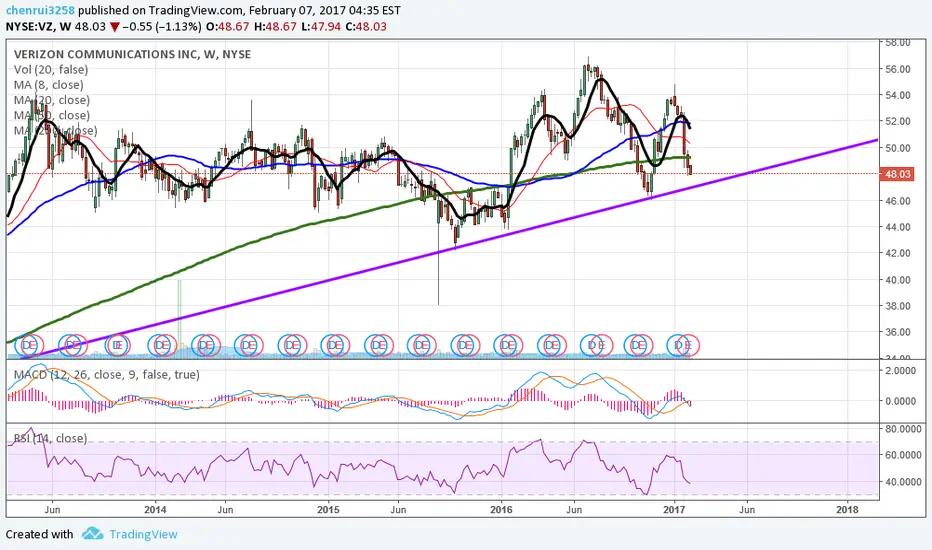Click the 0.0000 MACD scale label

pos(900,401)
